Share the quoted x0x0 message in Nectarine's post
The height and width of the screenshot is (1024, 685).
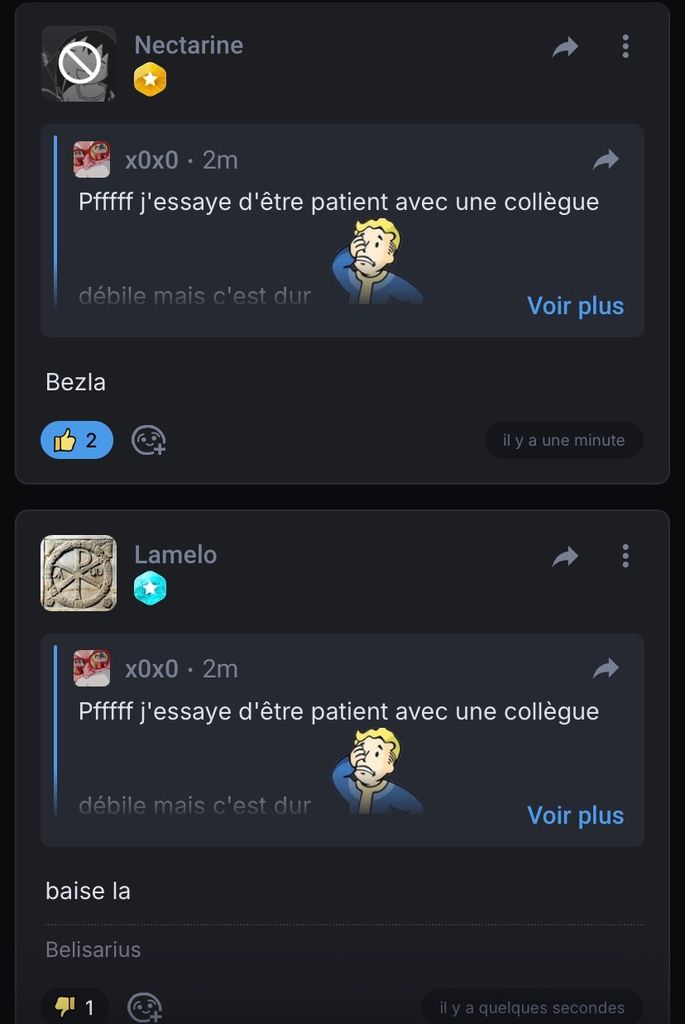[606, 160]
